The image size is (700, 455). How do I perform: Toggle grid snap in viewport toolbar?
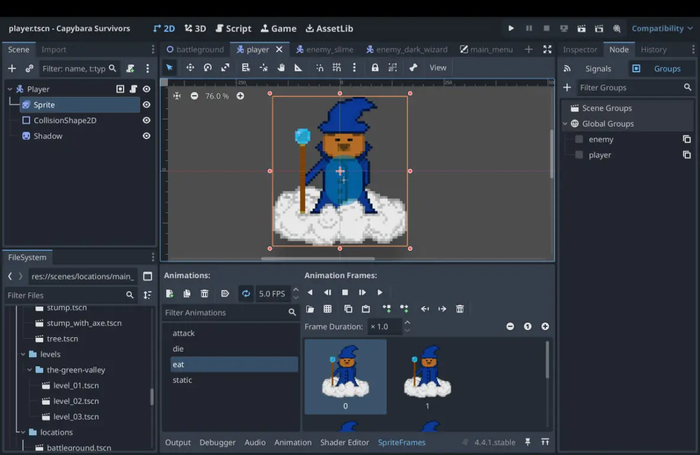(337, 67)
